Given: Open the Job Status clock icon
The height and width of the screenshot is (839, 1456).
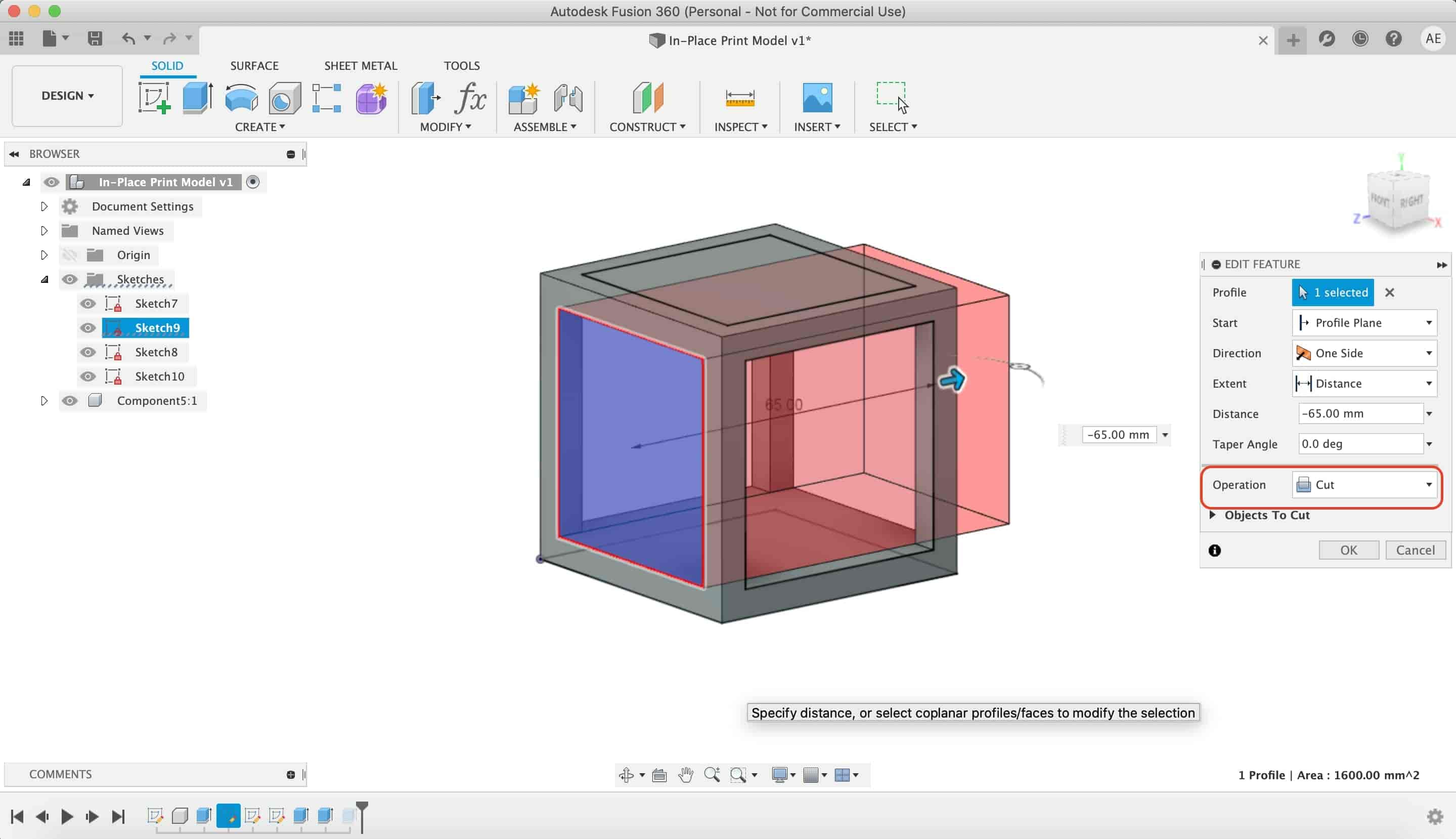Looking at the screenshot, I should click(x=1360, y=38).
